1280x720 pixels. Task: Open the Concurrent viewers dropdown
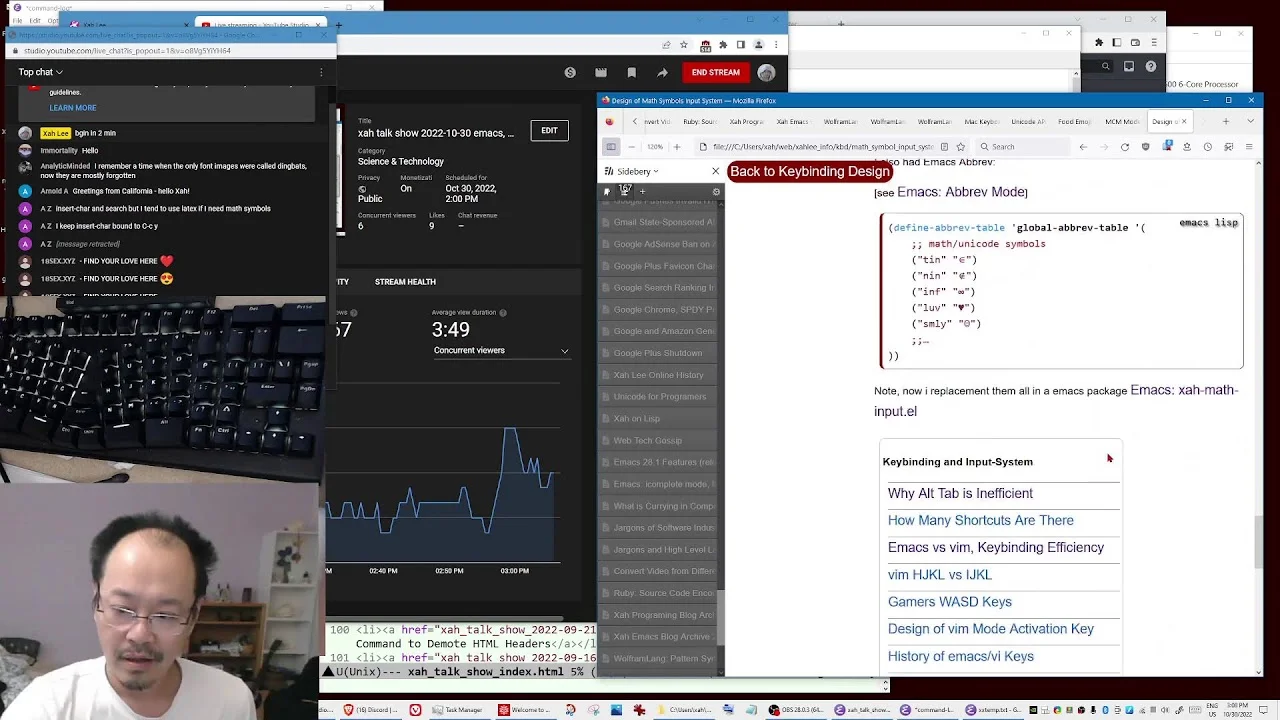click(x=501, y=351)
